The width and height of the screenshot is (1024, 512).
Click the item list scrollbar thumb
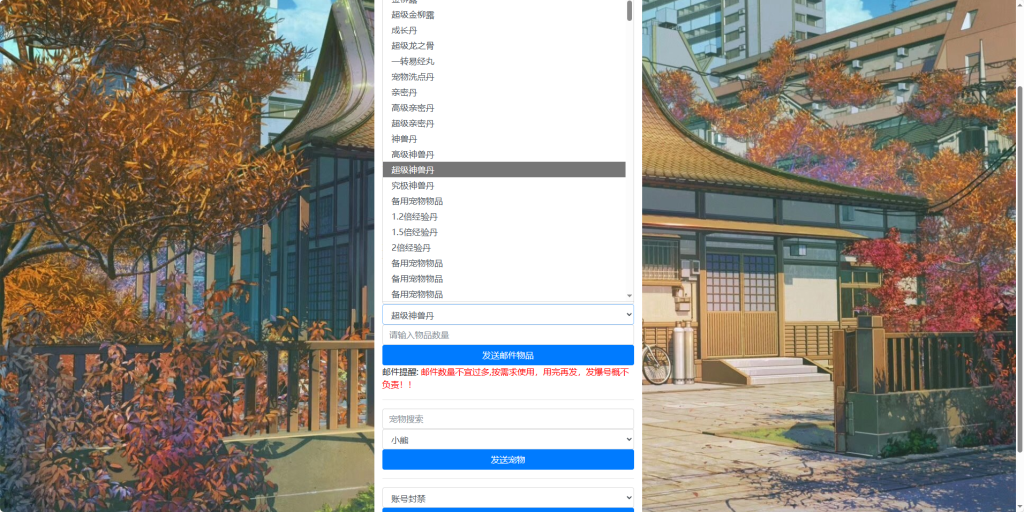[630, 10]
